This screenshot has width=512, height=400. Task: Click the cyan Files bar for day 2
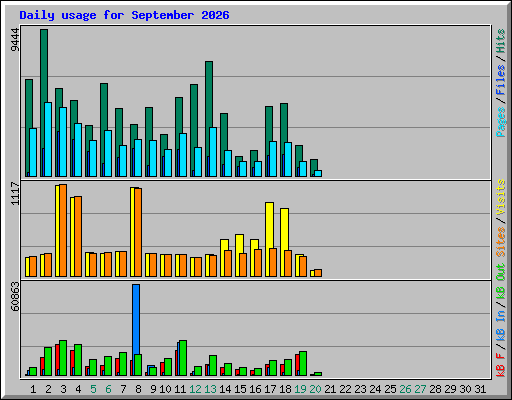click(48, 139)
